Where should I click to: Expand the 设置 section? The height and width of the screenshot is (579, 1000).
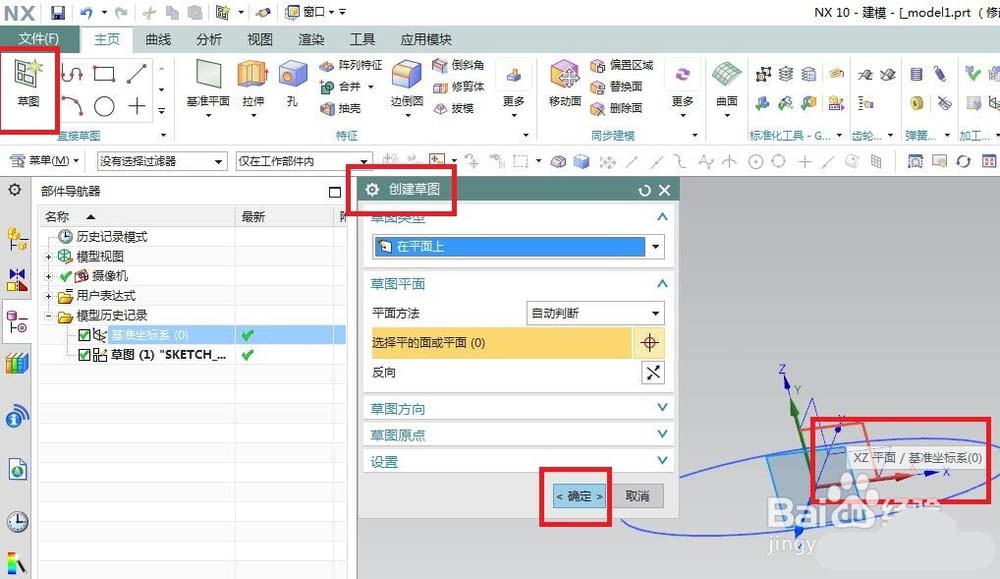[662, 460]
